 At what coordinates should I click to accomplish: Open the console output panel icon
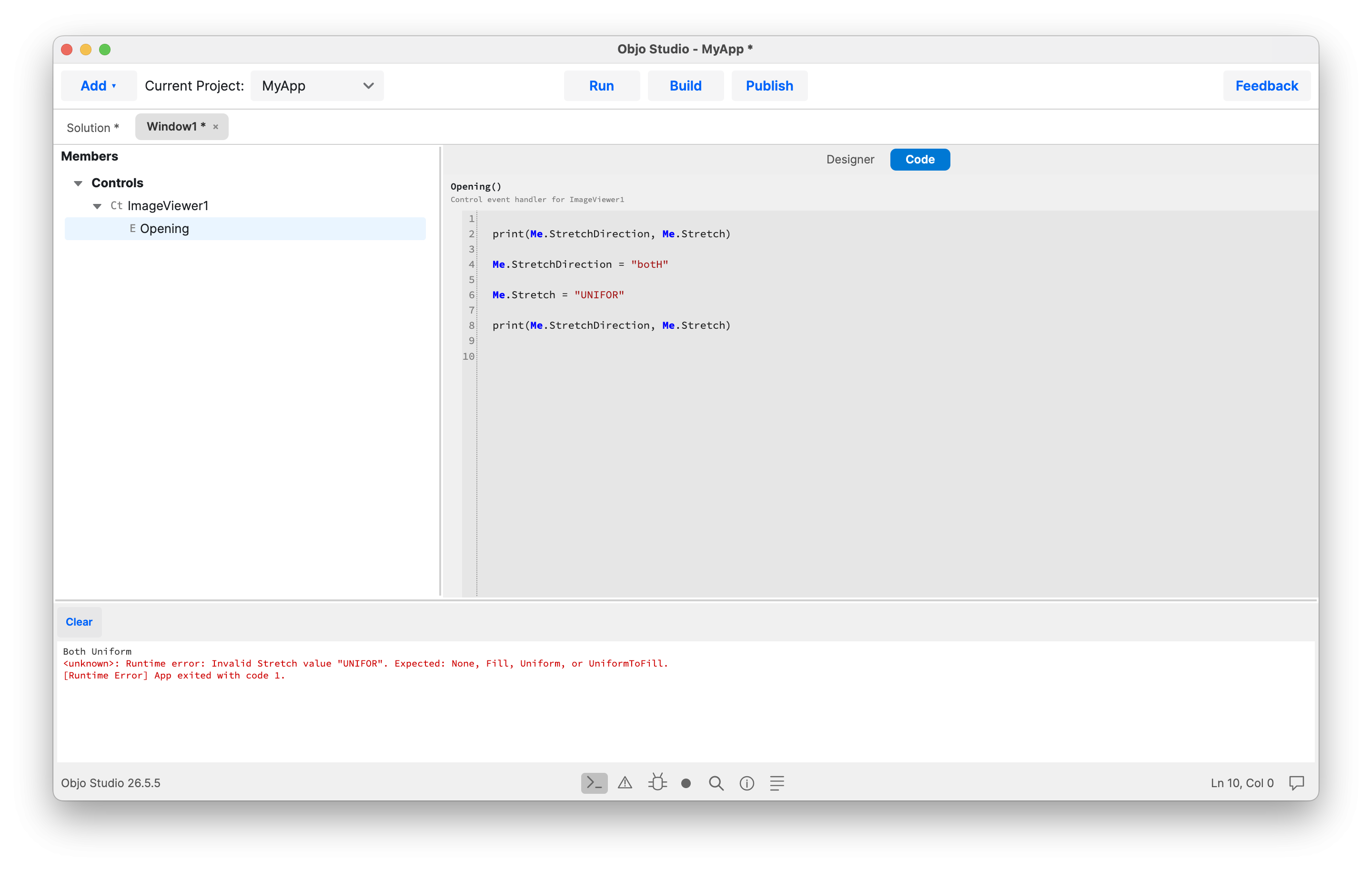coord(594,783)
